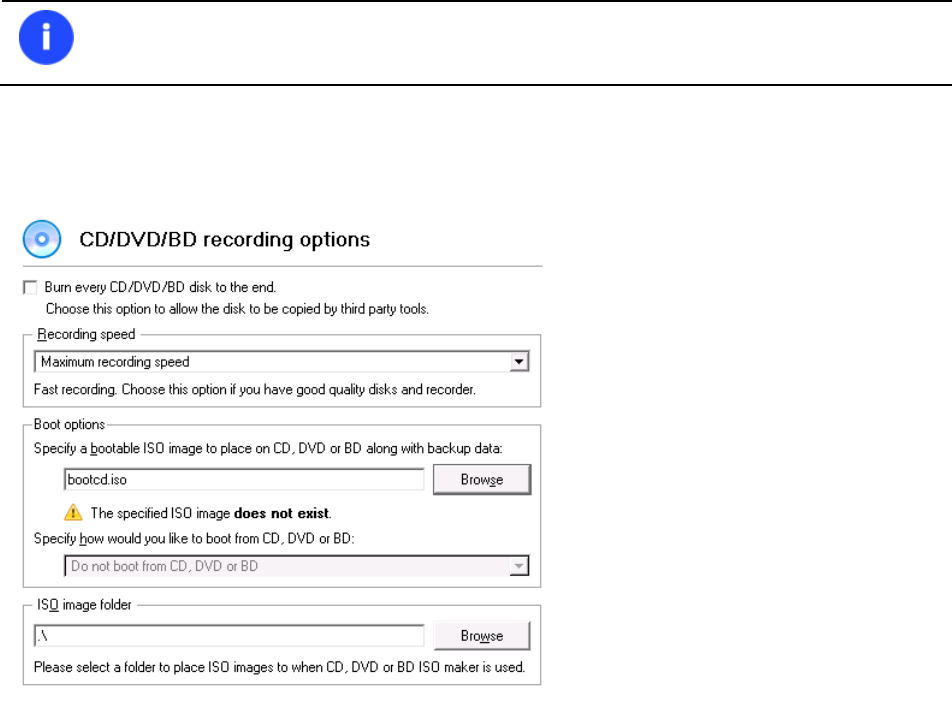Click the ISO image folder path field
952x701 pixels.
pyautogui.click(x=229, y=635)
